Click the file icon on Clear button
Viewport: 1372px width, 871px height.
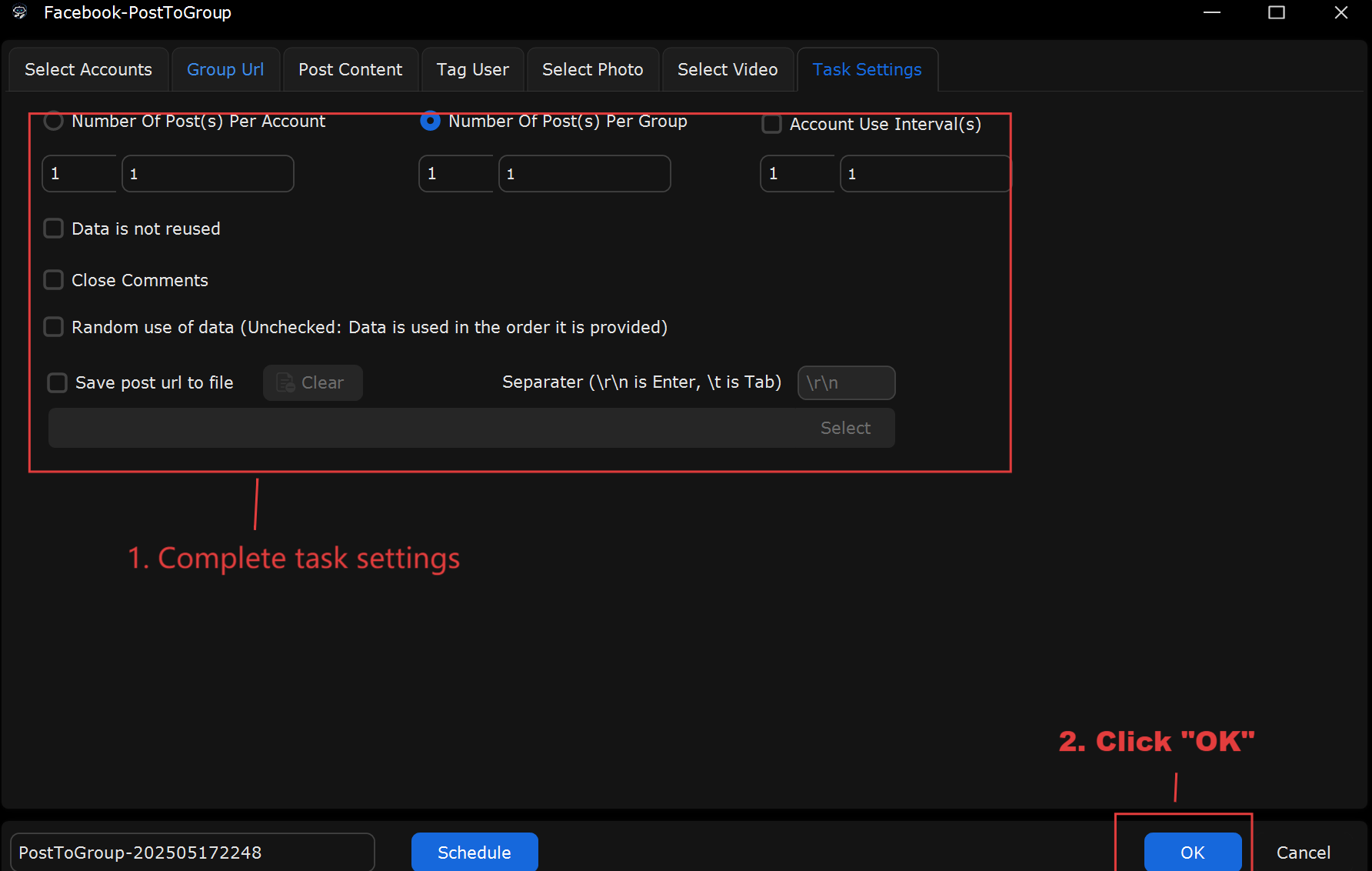pyautogui.click(x=285, y=382)
